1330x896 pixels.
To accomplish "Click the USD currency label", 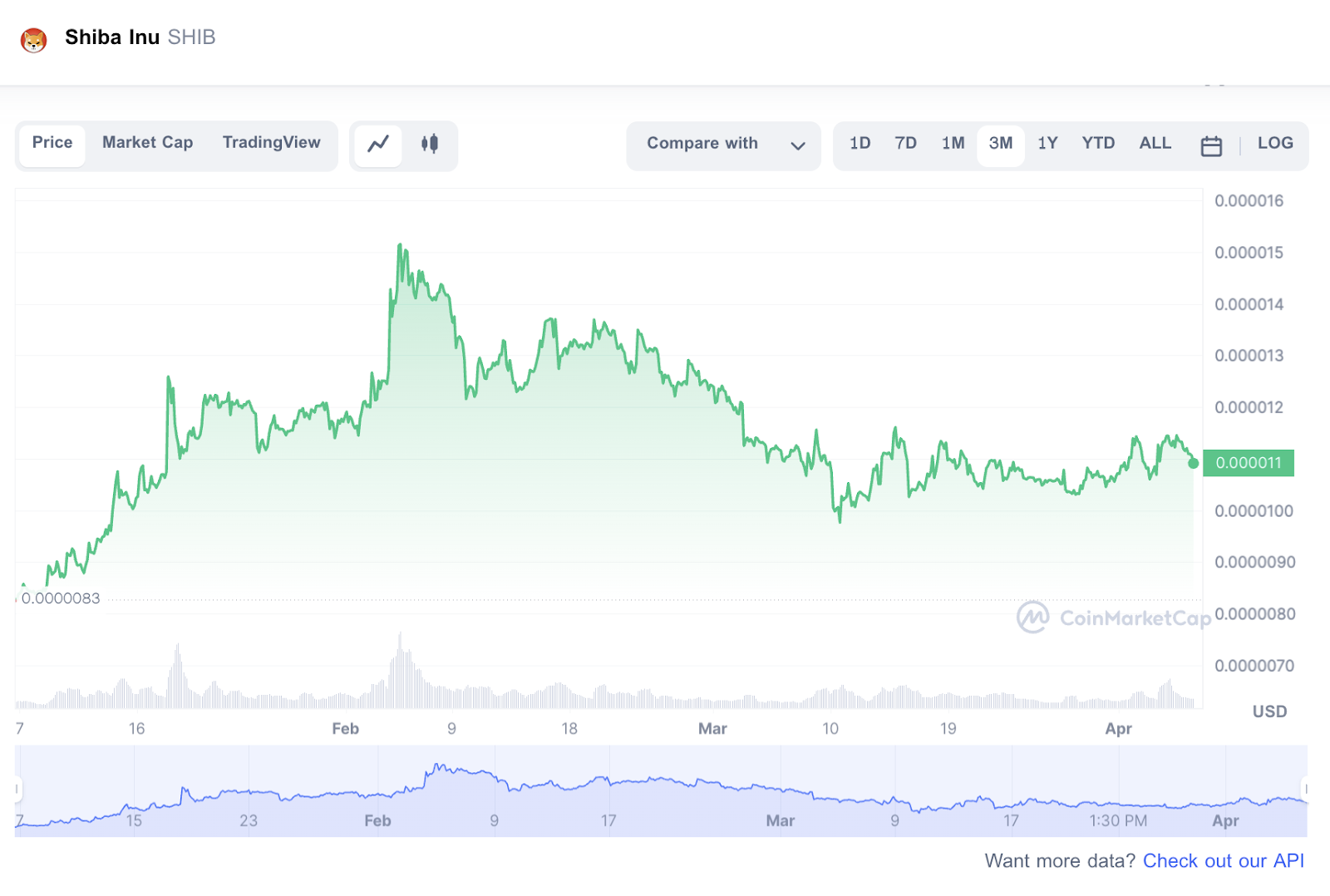I will click(x=1269, y=711).
